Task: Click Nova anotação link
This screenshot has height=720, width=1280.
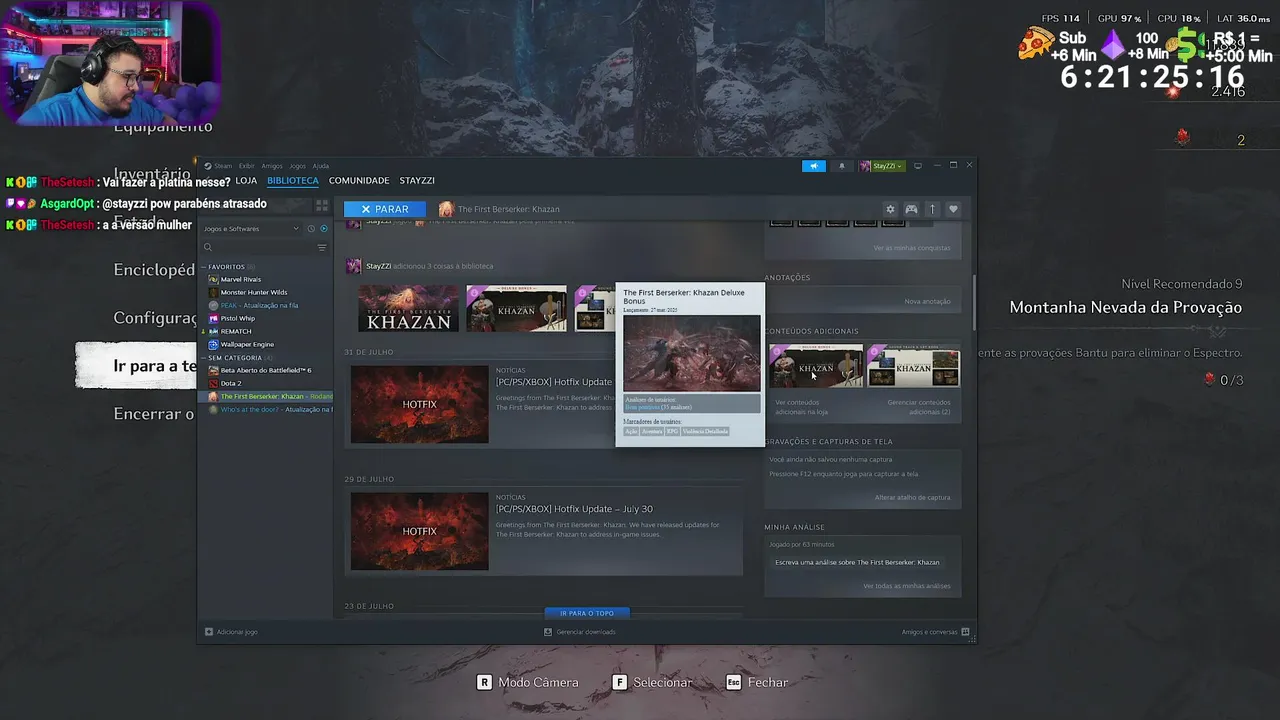Action: pos(927,301)
